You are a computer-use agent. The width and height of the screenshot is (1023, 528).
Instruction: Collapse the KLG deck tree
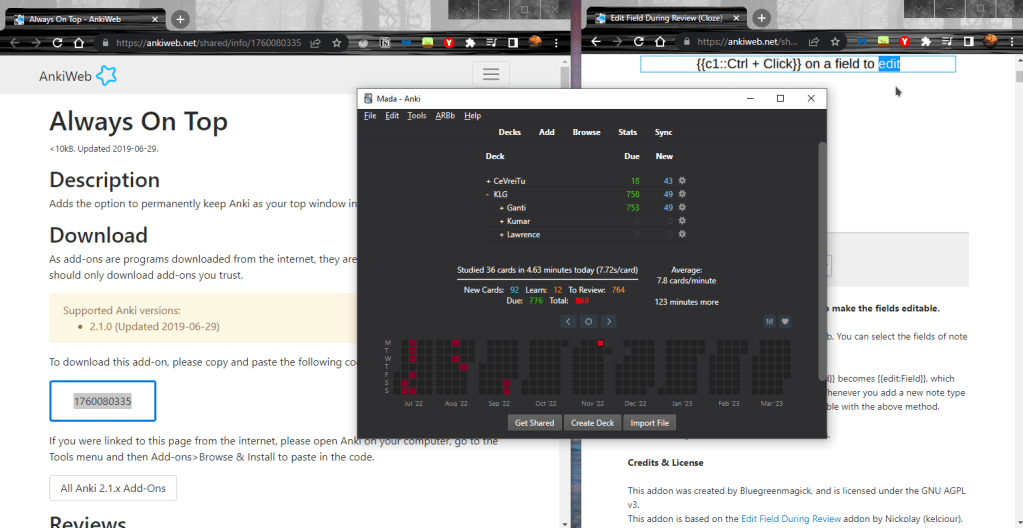click(x=488, y=194)
